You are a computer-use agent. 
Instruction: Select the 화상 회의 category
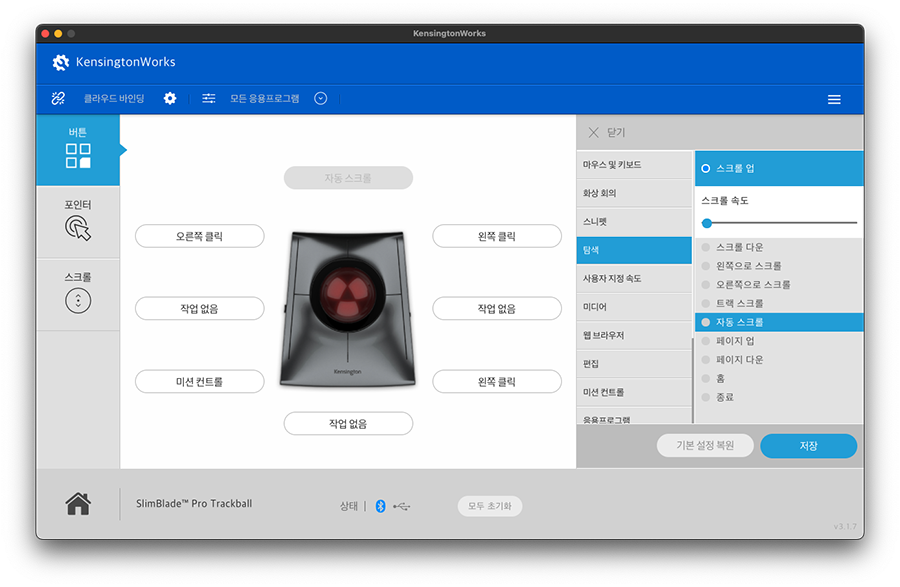[x=634, y=193]
